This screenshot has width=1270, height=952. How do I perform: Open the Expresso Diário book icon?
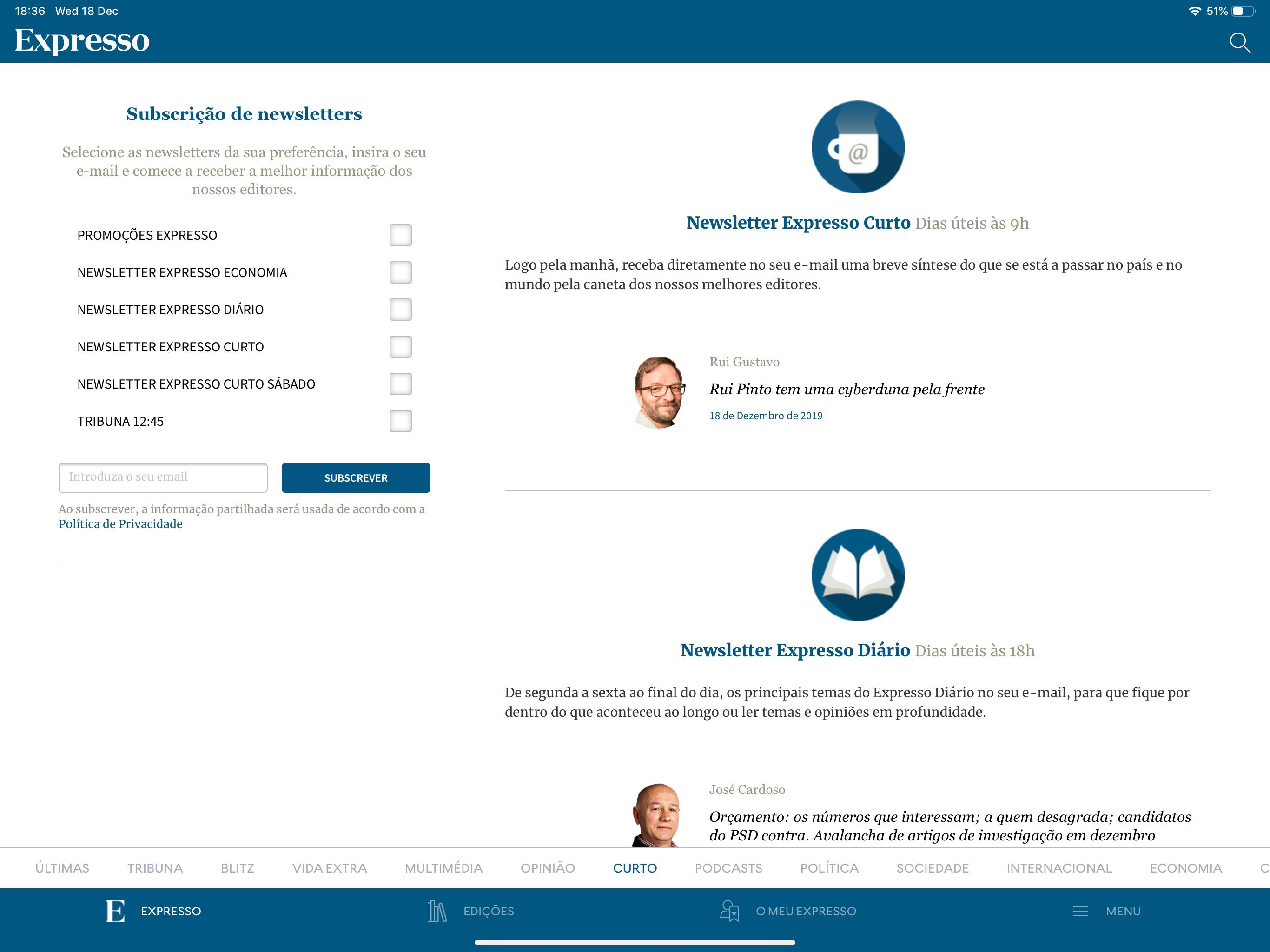point(857,575)
